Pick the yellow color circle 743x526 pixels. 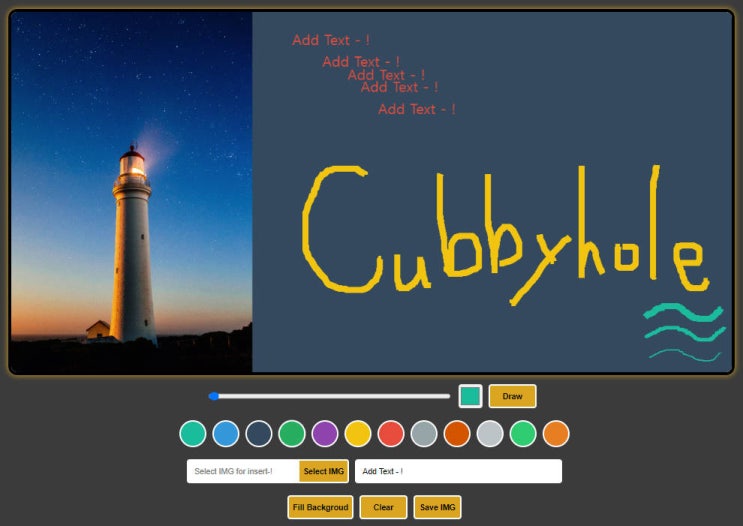click(358, 433)
